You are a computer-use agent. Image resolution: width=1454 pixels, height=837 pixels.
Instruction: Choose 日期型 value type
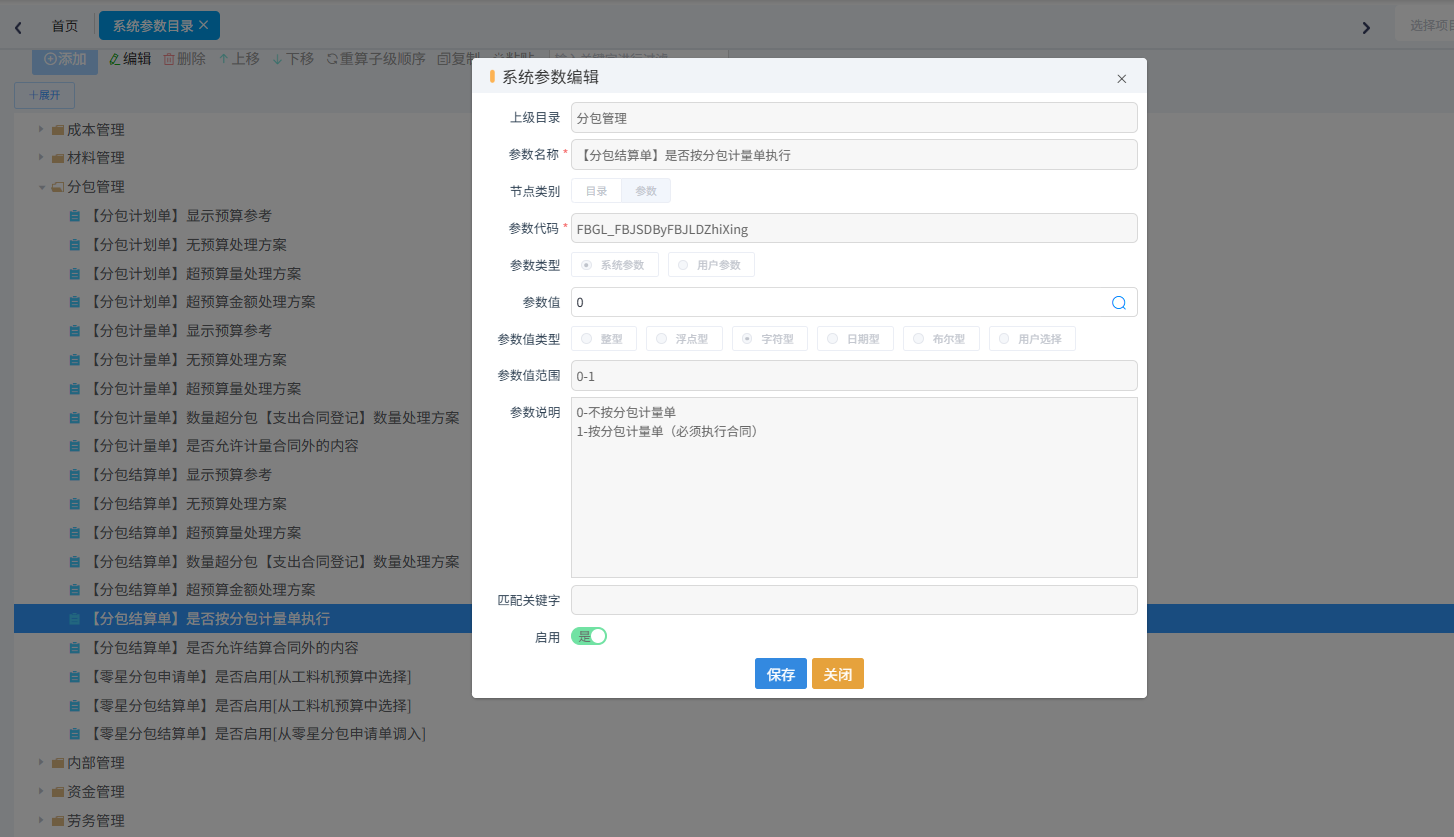855,339
